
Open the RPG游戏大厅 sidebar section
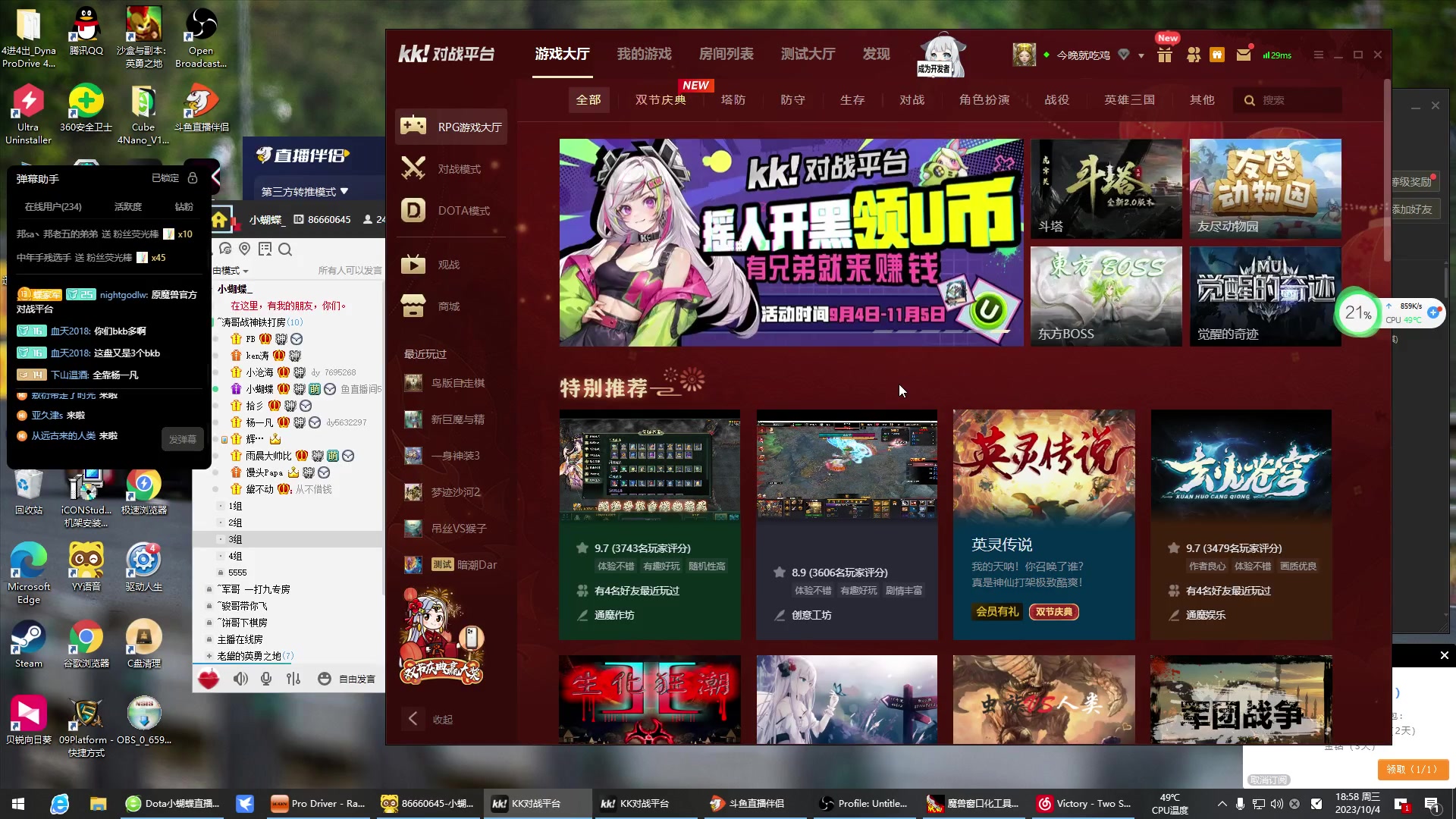(451, 127)
